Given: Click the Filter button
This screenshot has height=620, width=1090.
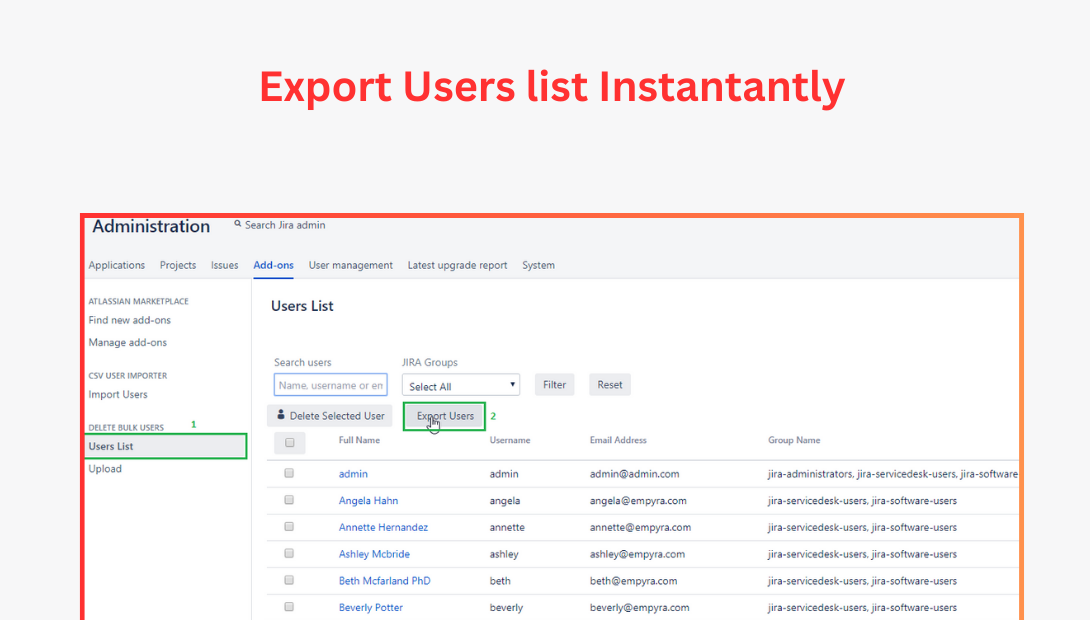Looking at the screenshot, I should (554, 384).
